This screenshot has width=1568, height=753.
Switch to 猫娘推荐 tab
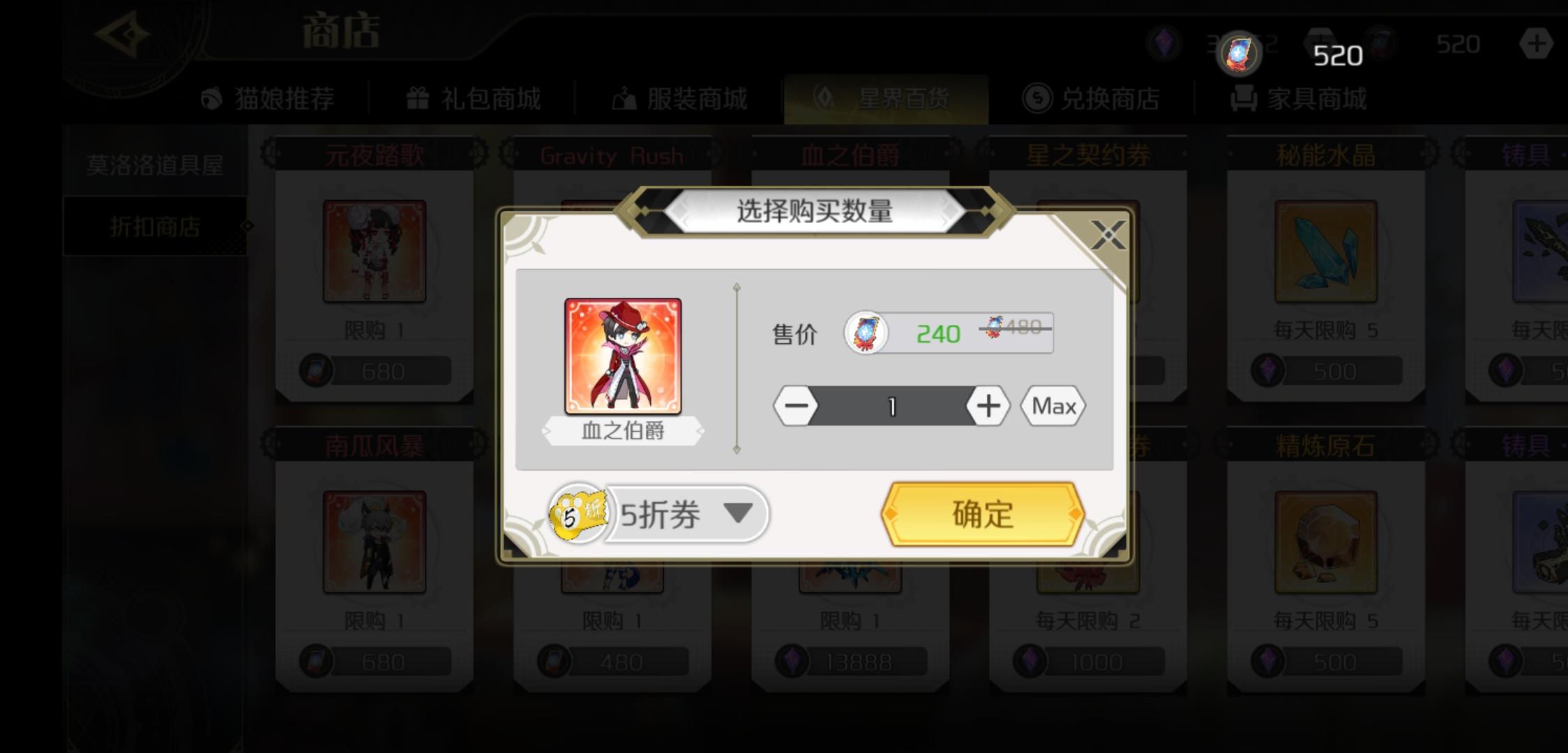pyautogui.click(x=267, y=98)
